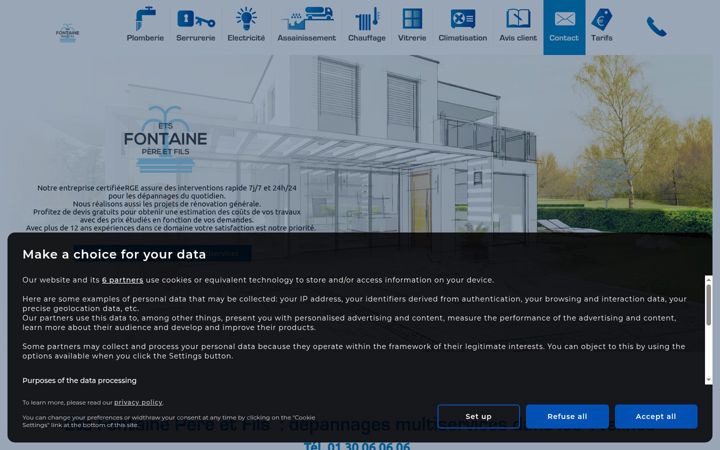Open the Contact envelope icon
The width and height of the screenshot is (720, 450).
(564, 19)
